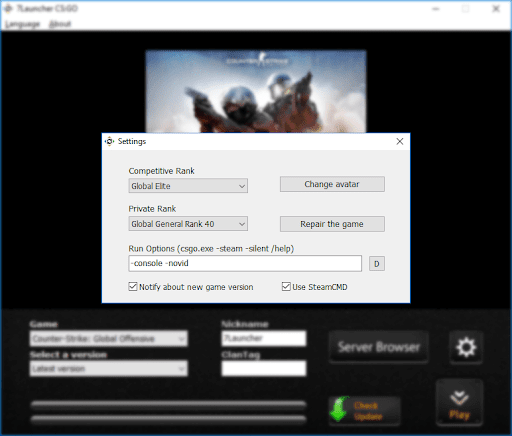Toggle the Use SteamCMD checkbox
Screen dimensions: 512x436
(286, 287)
